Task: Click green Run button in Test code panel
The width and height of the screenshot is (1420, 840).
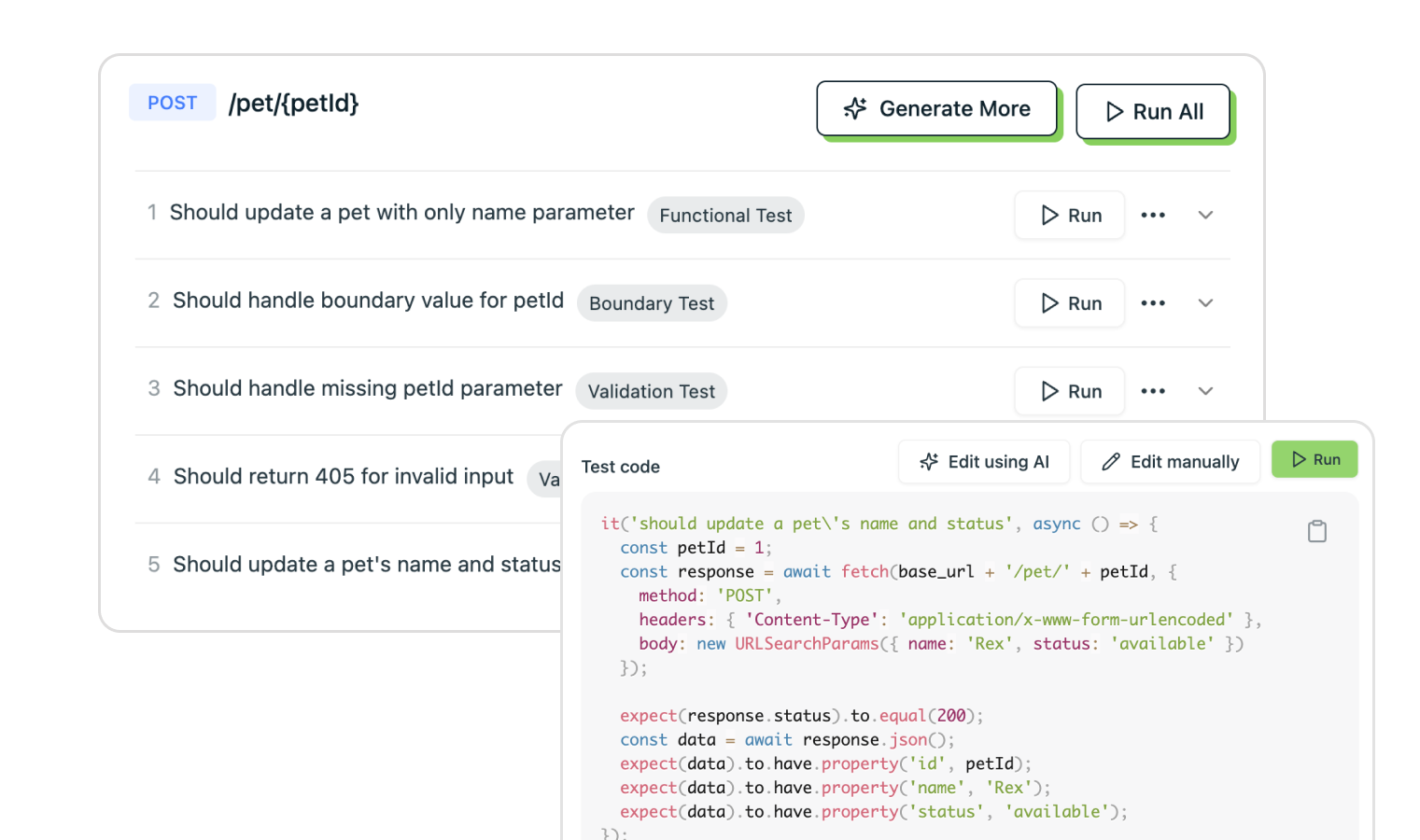Action: pyautogui.click(x=1315, y=459)
